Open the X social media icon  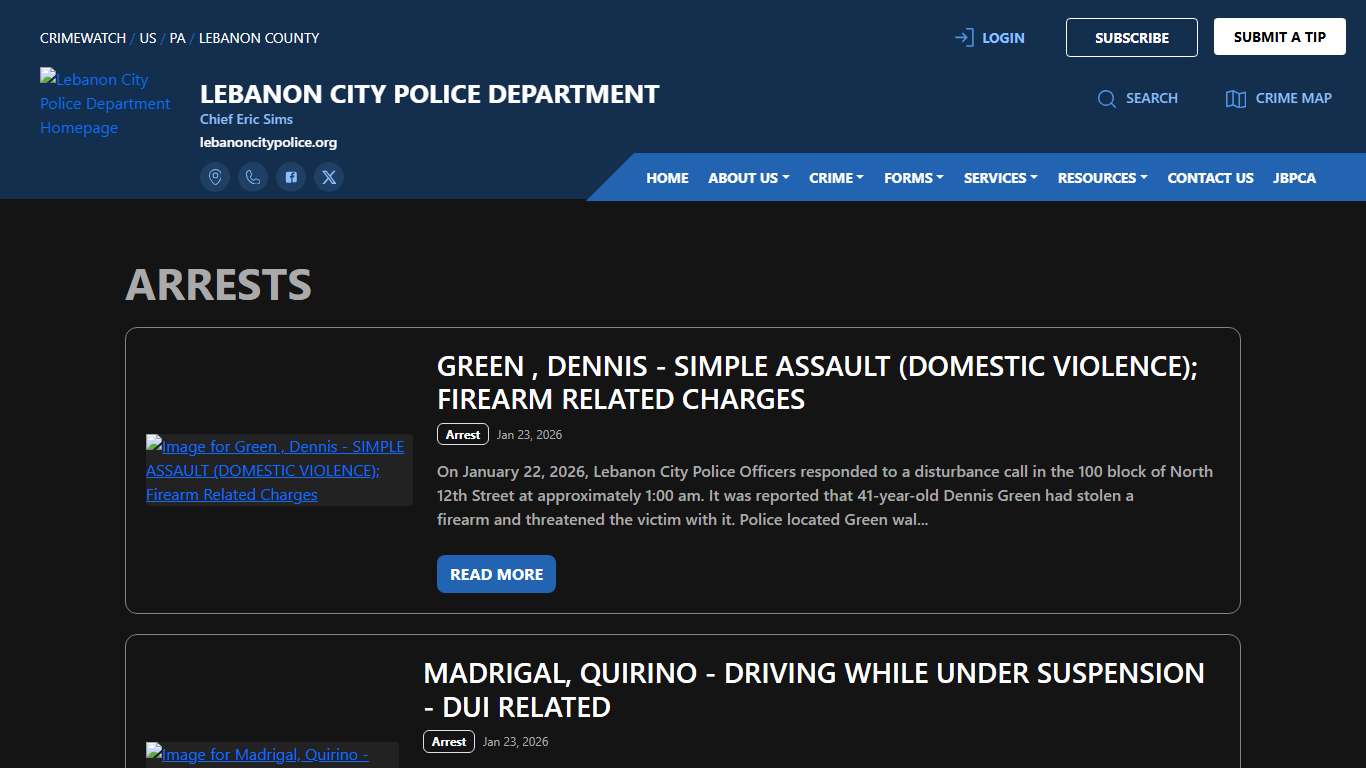click(329, 177)
